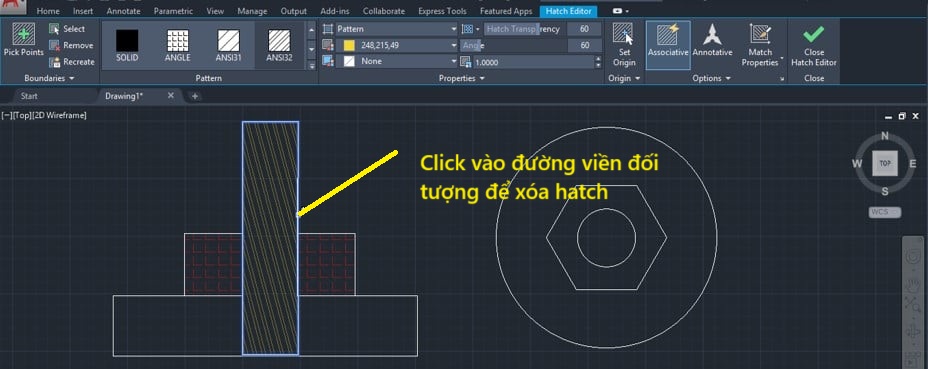Viewport: 928px width, 369px height.
Task: Close the Drawing1* file tab
Action: coord(171,95)
